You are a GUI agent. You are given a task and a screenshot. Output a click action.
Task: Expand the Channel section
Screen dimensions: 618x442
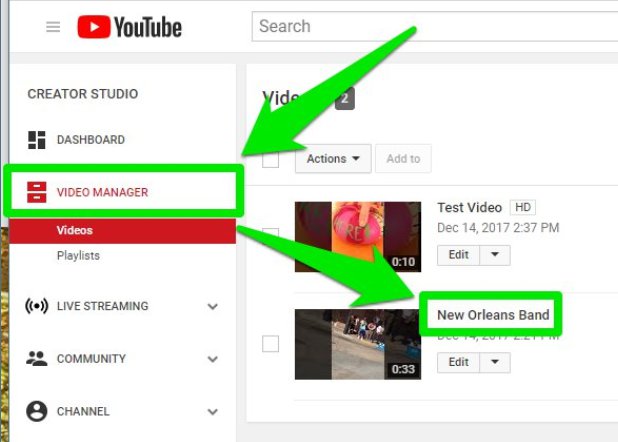213,412
